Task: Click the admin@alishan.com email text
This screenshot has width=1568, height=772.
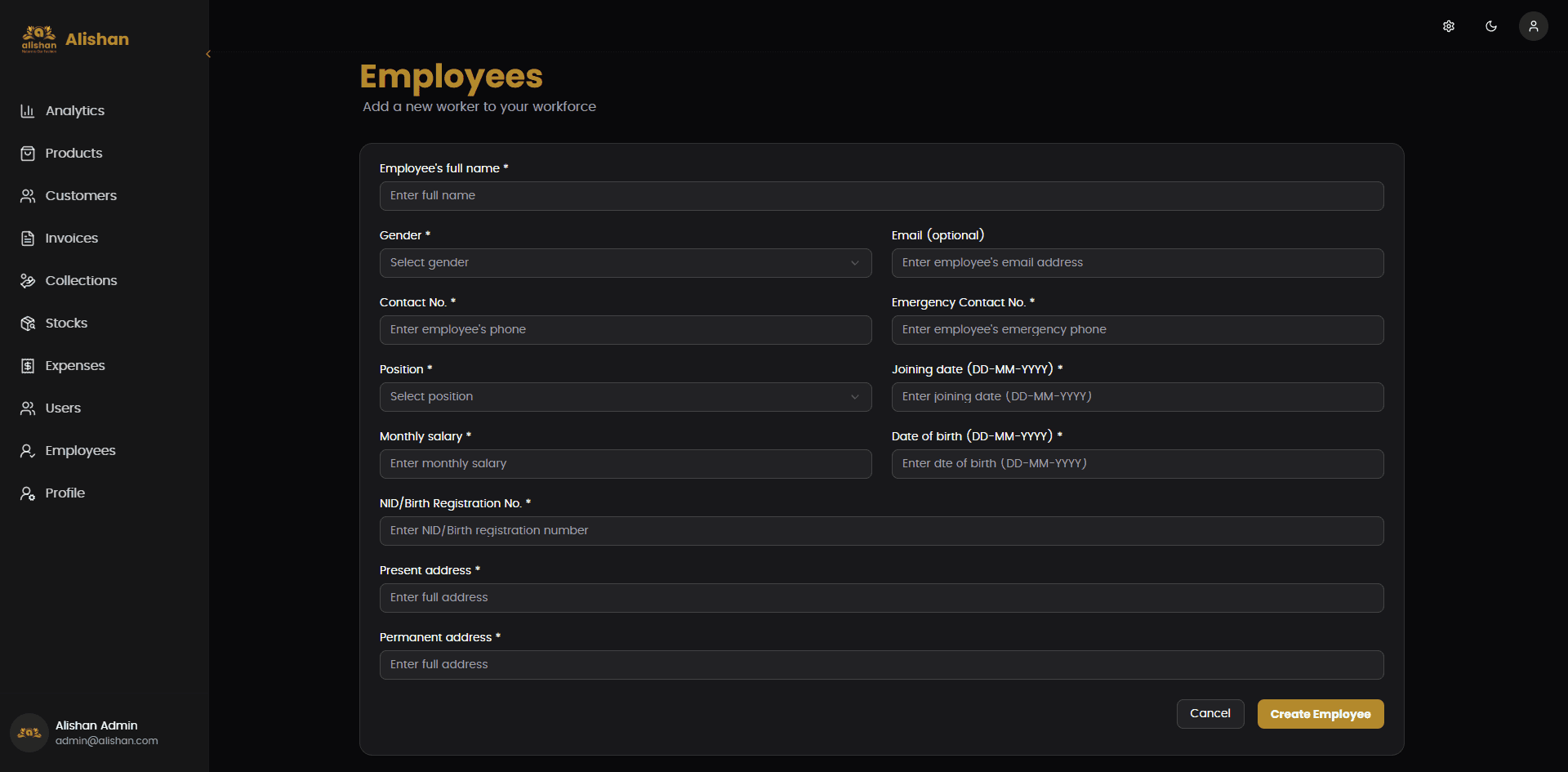Action: point(107,741)
